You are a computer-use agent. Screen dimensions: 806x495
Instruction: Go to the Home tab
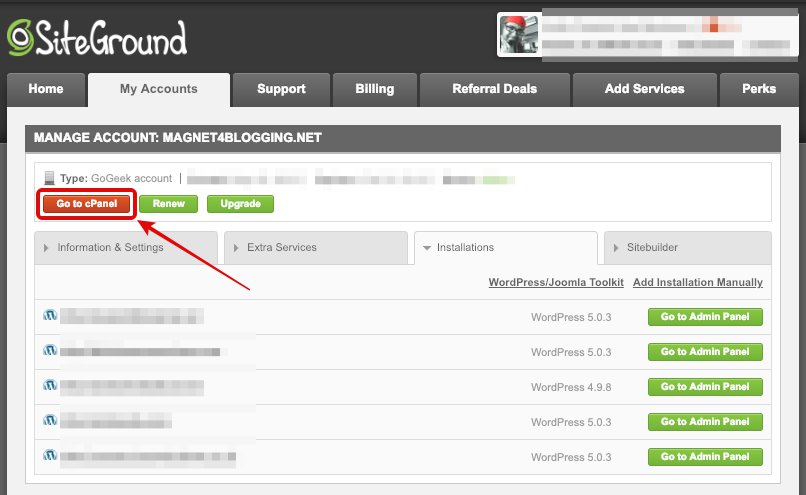pyautogui.click(x=46, y=89)
